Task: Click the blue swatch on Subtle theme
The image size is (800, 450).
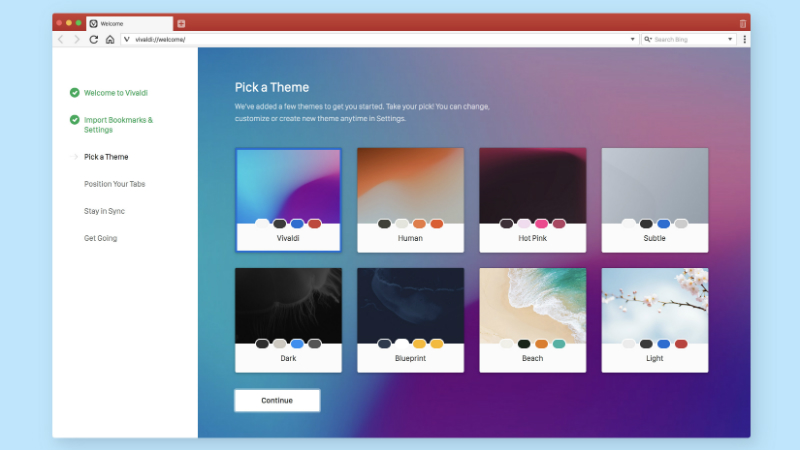Action: (x=663, y=223)
